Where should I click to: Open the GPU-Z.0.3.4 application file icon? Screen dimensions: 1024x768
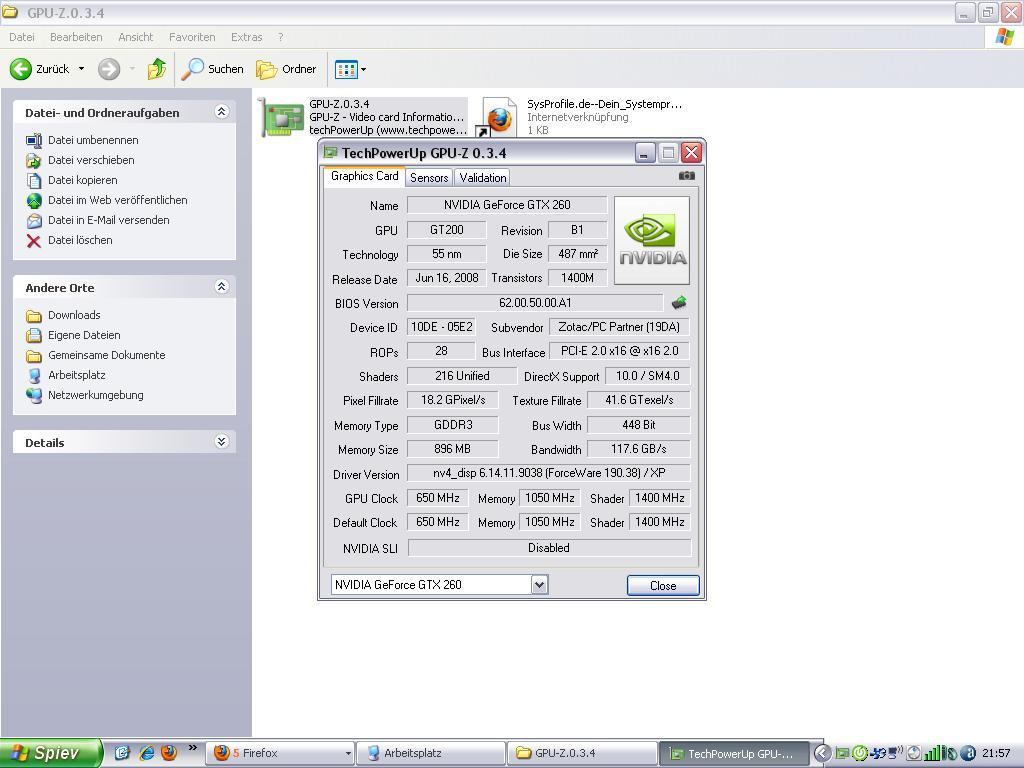coord(283,118)
